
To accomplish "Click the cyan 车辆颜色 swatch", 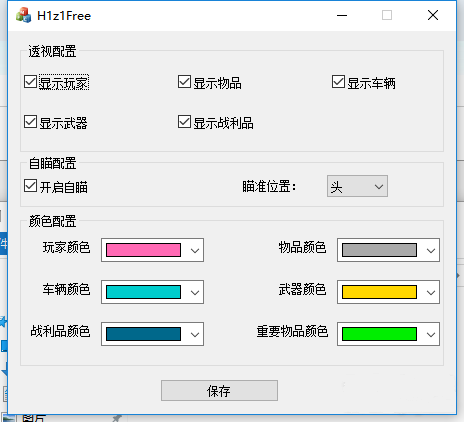I will point(143,292).
